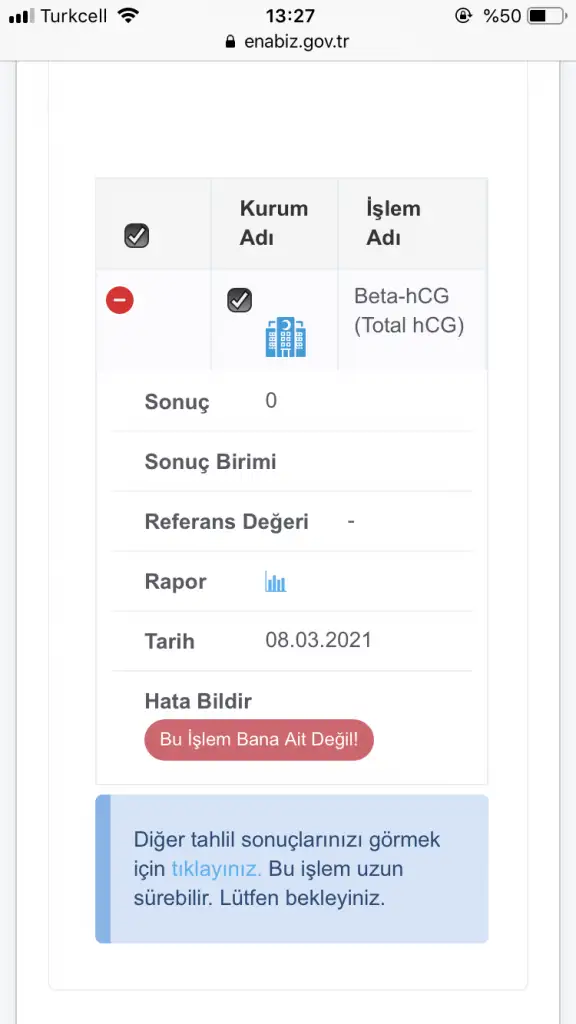
Task: Tap the cellular signal bars icon
Action: (x=22, y=16)
